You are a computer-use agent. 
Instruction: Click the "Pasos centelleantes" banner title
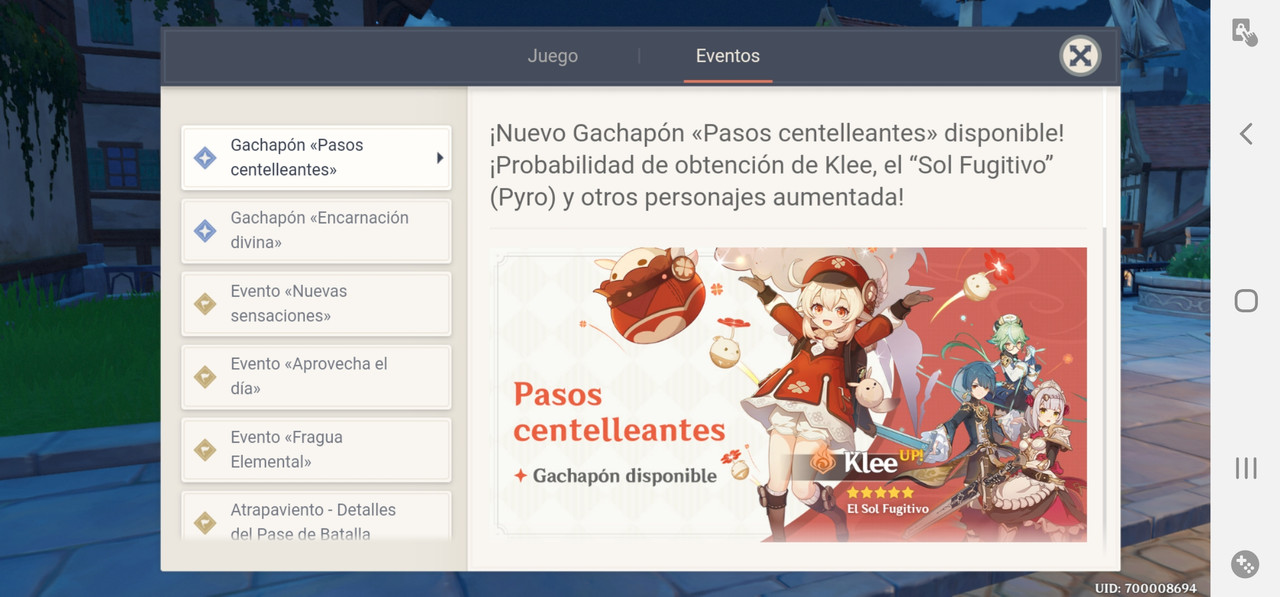[x=619, y=412]
